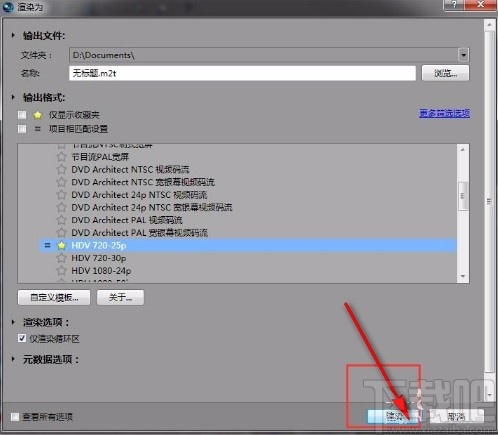Collapse the 输出文件 section triangle
Screen dimensions: 498x435
click(13, 35)
